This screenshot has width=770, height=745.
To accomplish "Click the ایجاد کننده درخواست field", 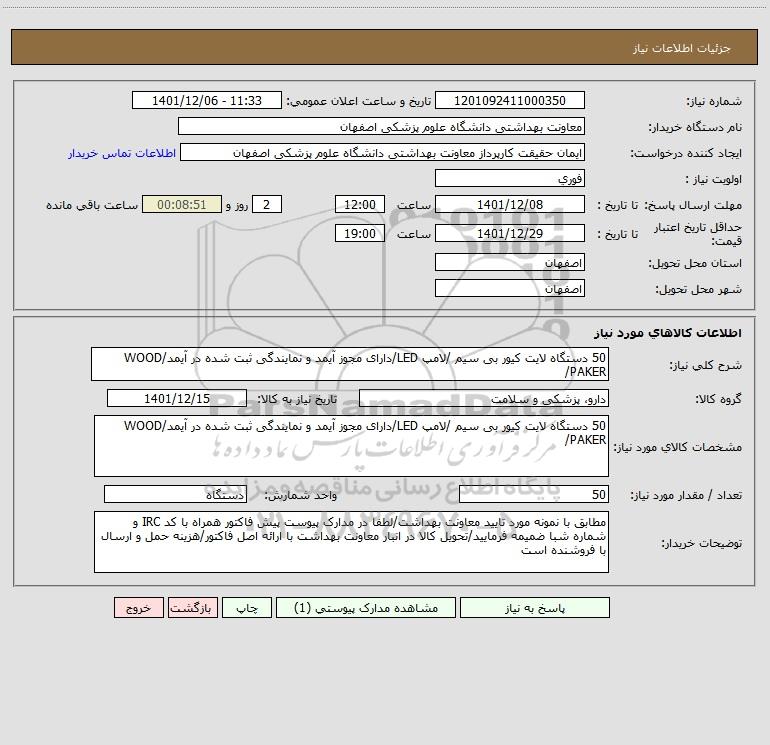I will pos(383,152).
